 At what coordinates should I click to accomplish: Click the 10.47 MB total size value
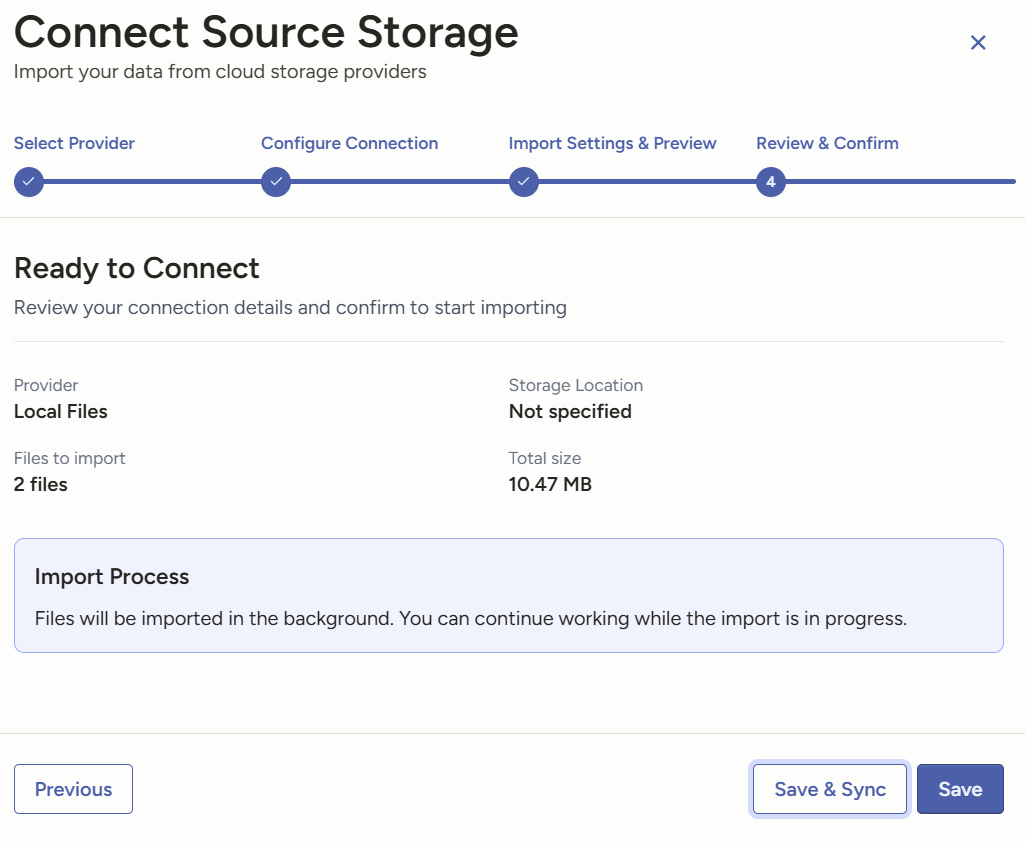click(x=550, y=485)
